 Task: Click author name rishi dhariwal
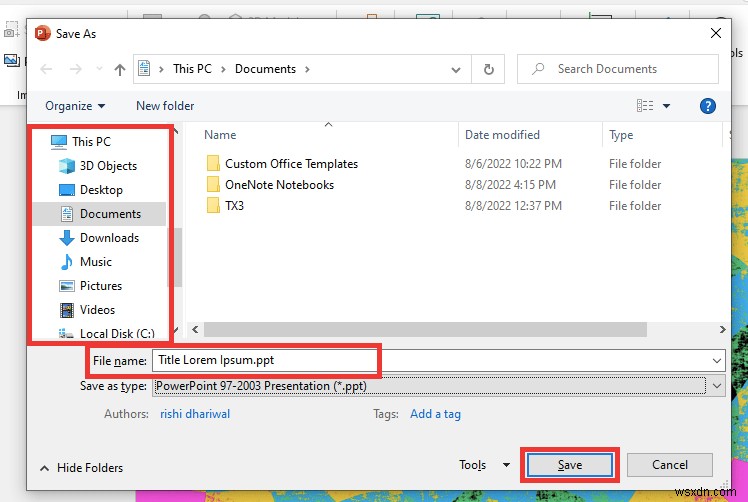[195, 414]
